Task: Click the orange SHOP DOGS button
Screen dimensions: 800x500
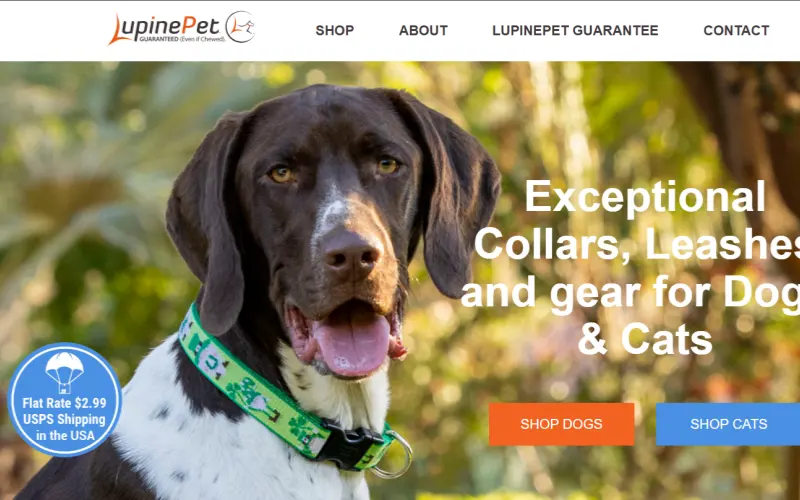Action: [561, 424]
